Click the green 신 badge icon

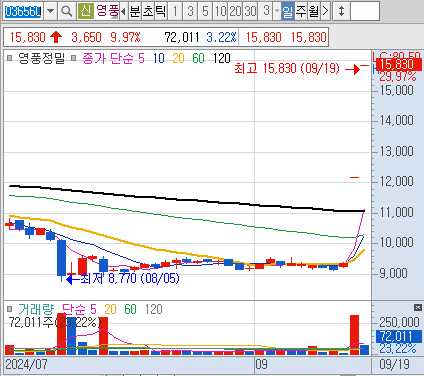[x=86, y=11]
